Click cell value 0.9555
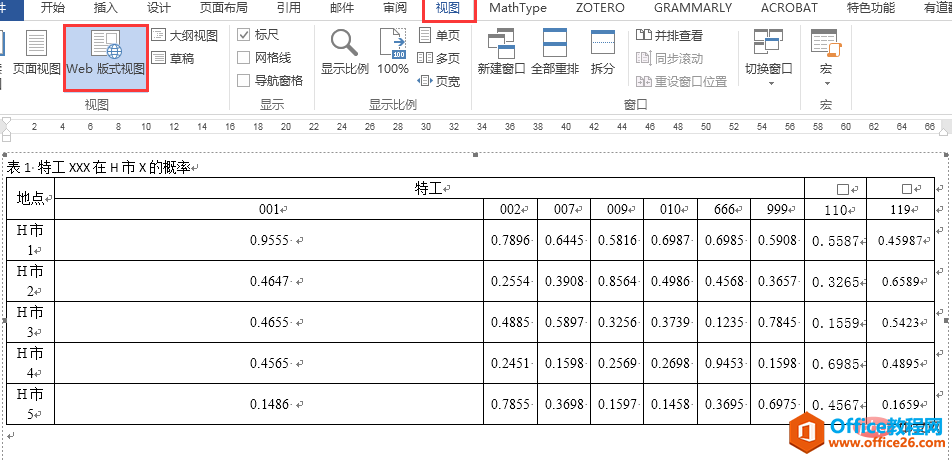The image size is (952, 460). tap(269, 240)
